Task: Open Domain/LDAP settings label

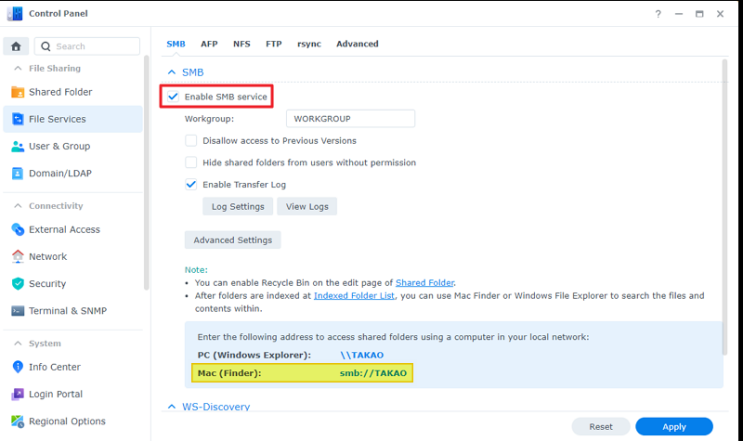Action: (60, 173)
